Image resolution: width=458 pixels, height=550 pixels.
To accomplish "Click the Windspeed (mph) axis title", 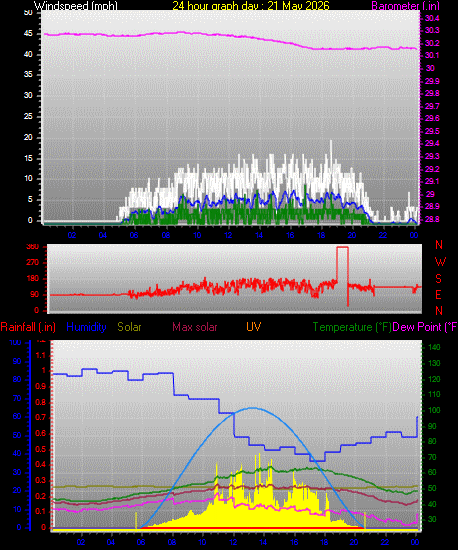I will pyautogui.click(x=75, y=6).
